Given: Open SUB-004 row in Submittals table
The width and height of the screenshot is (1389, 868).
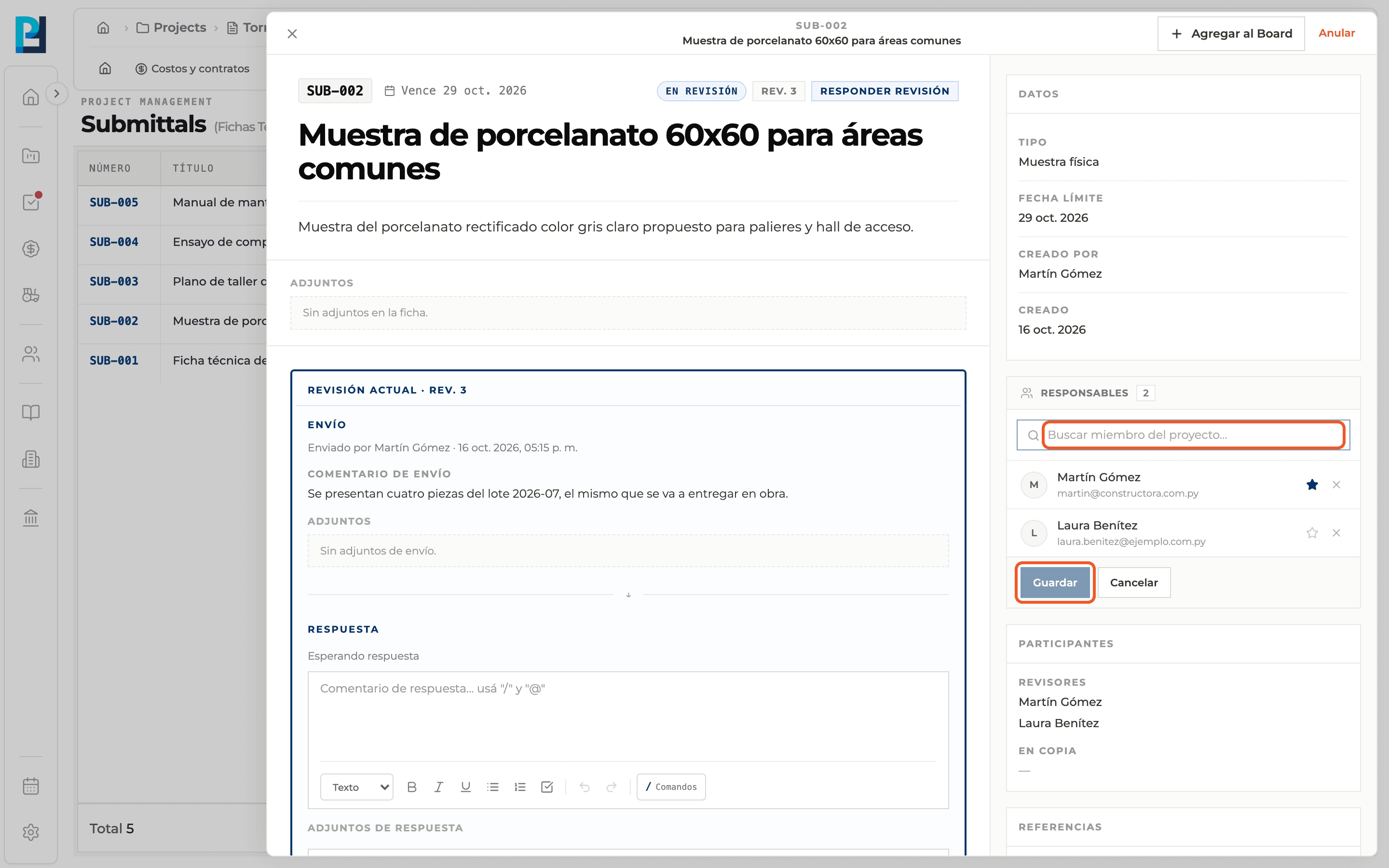Looking at the screenshot, I should 172,242.
